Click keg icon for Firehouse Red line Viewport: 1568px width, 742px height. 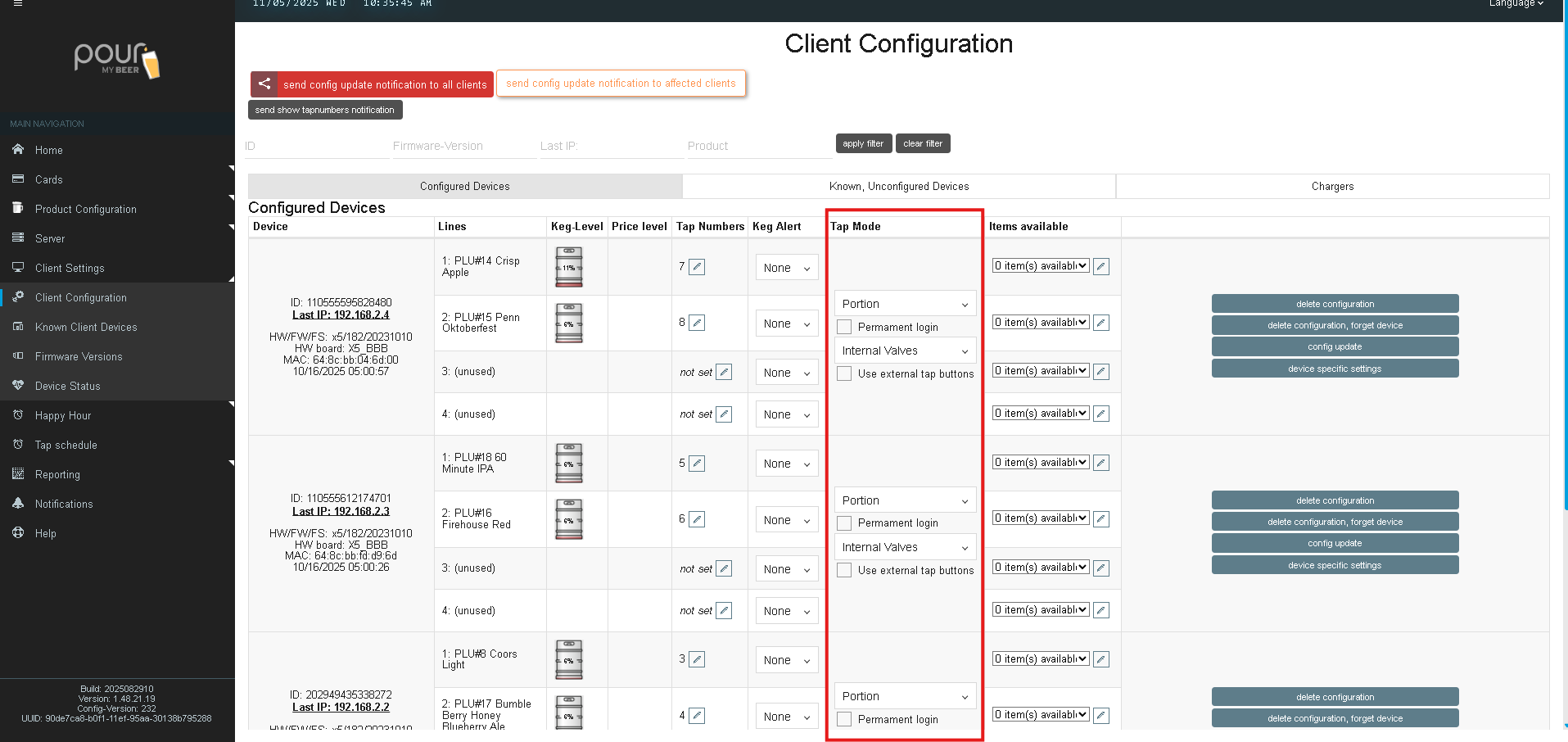569,520
